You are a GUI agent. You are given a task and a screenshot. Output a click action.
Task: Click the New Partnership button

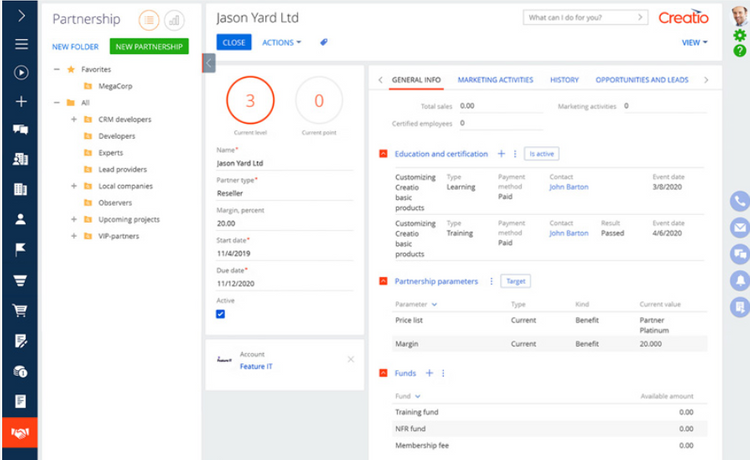tap(149, 46)
